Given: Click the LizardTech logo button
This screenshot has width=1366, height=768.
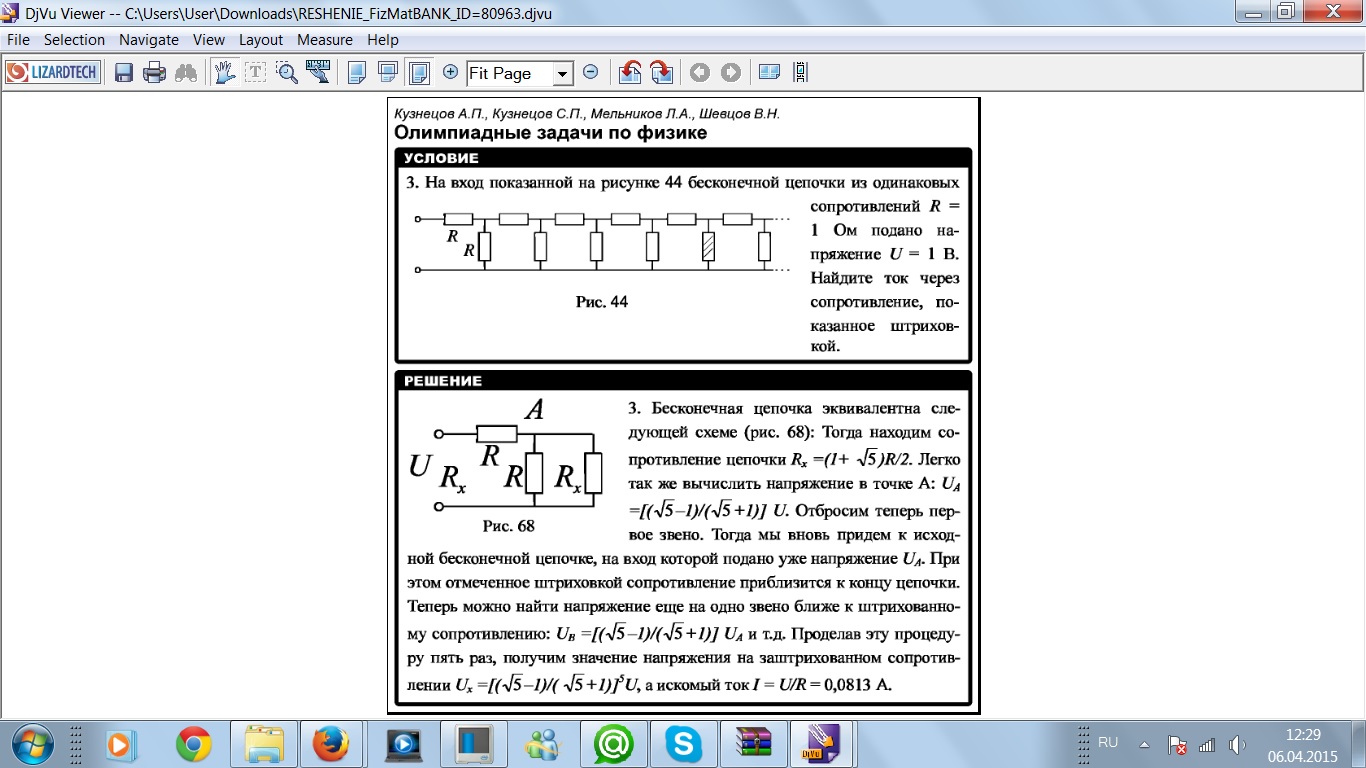Looking at the screenshot, I should point(53,72).
